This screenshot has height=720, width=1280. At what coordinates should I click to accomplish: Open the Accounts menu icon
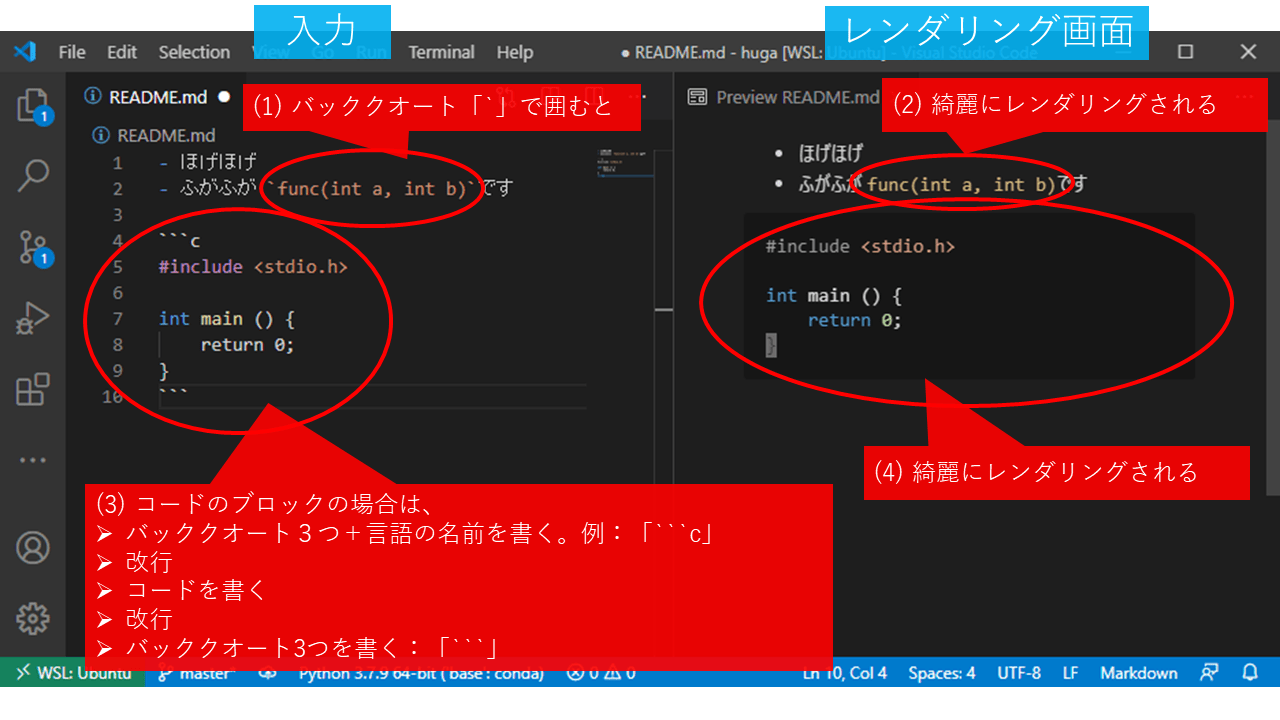(x=33, y=548)
